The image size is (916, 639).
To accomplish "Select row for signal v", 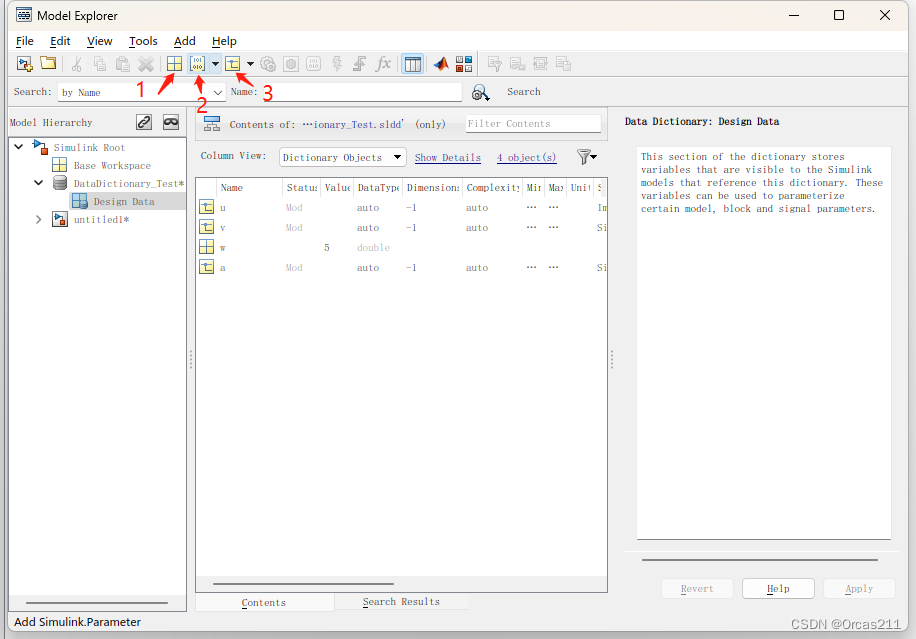I will [x=402, y=227].
